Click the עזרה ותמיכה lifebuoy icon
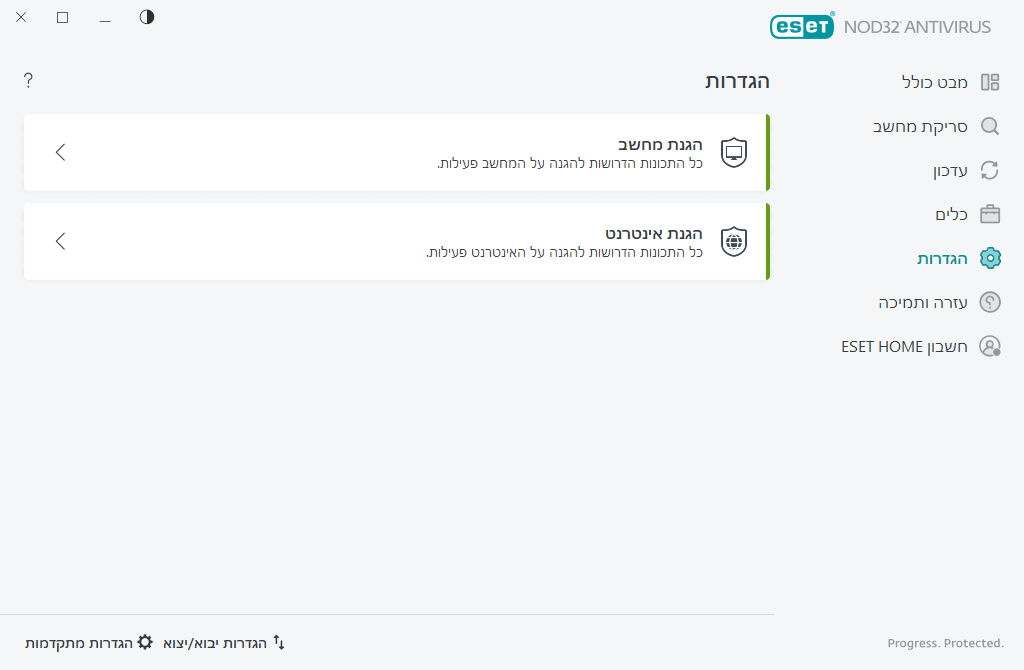The height and width of the screenshot is (670, 1024). (x=990, y=302)
